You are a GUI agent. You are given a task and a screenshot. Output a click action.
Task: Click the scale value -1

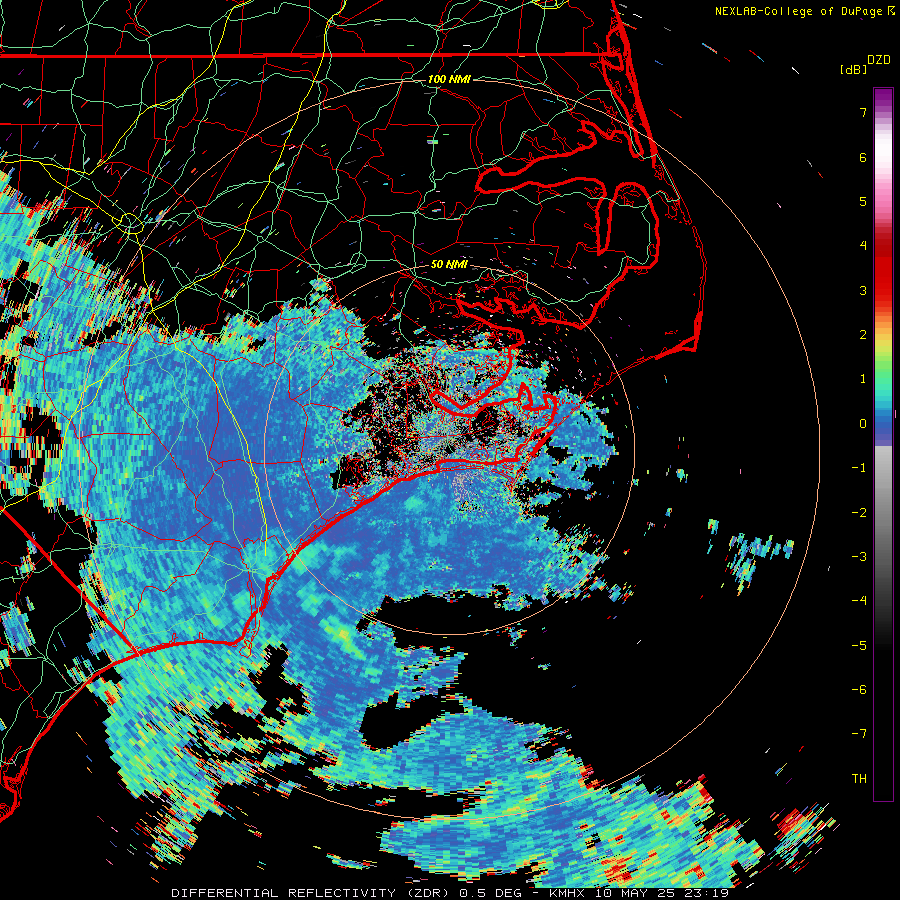tap(859, 468)
